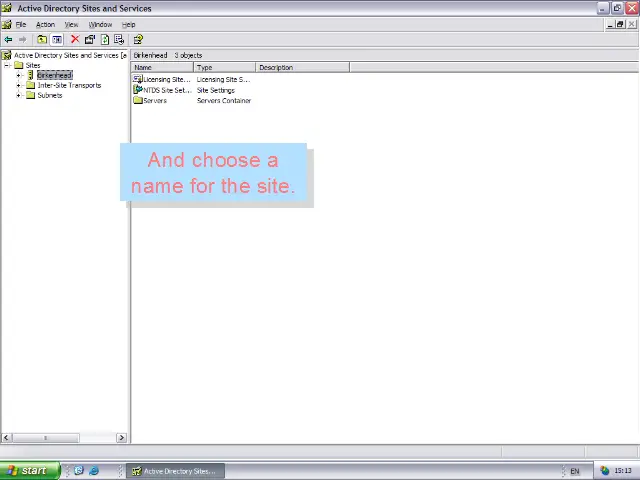The image size is (640, 480).
Task: Toggle the Show/Hide Console Tree icon
Action: coord(57,40)
